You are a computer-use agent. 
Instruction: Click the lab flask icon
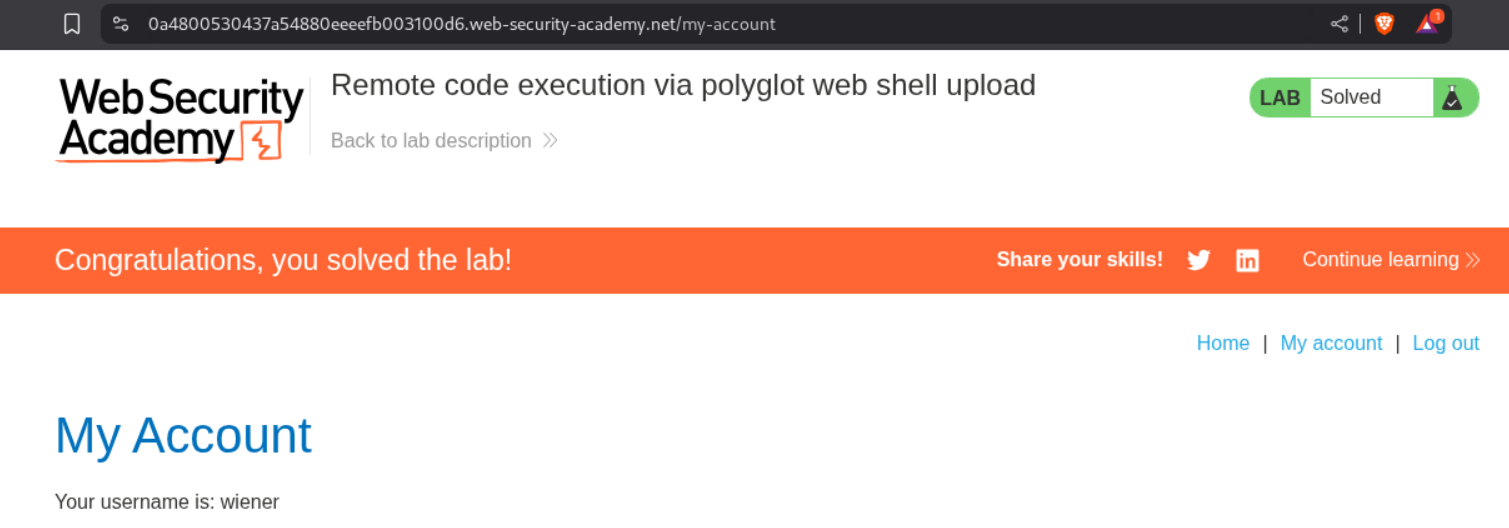pos(1452,97)
